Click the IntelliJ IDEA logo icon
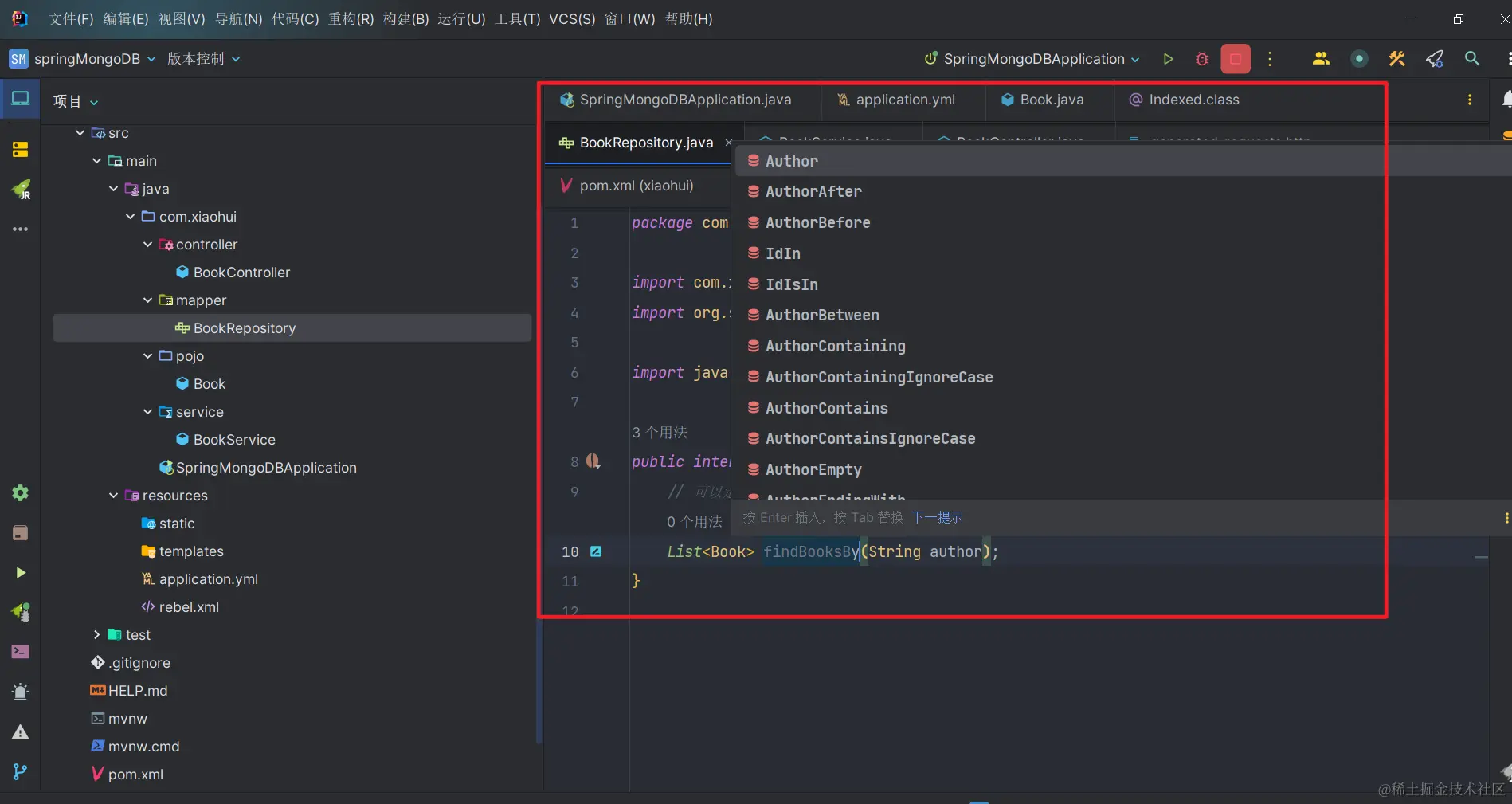 [20, 18]
